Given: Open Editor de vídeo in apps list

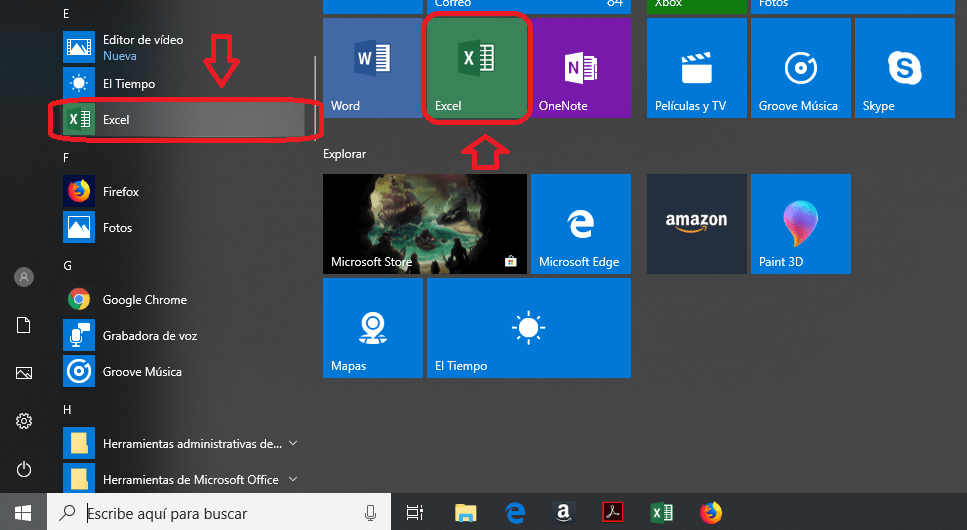Looking at the screenshot, I should pos(184,48).
